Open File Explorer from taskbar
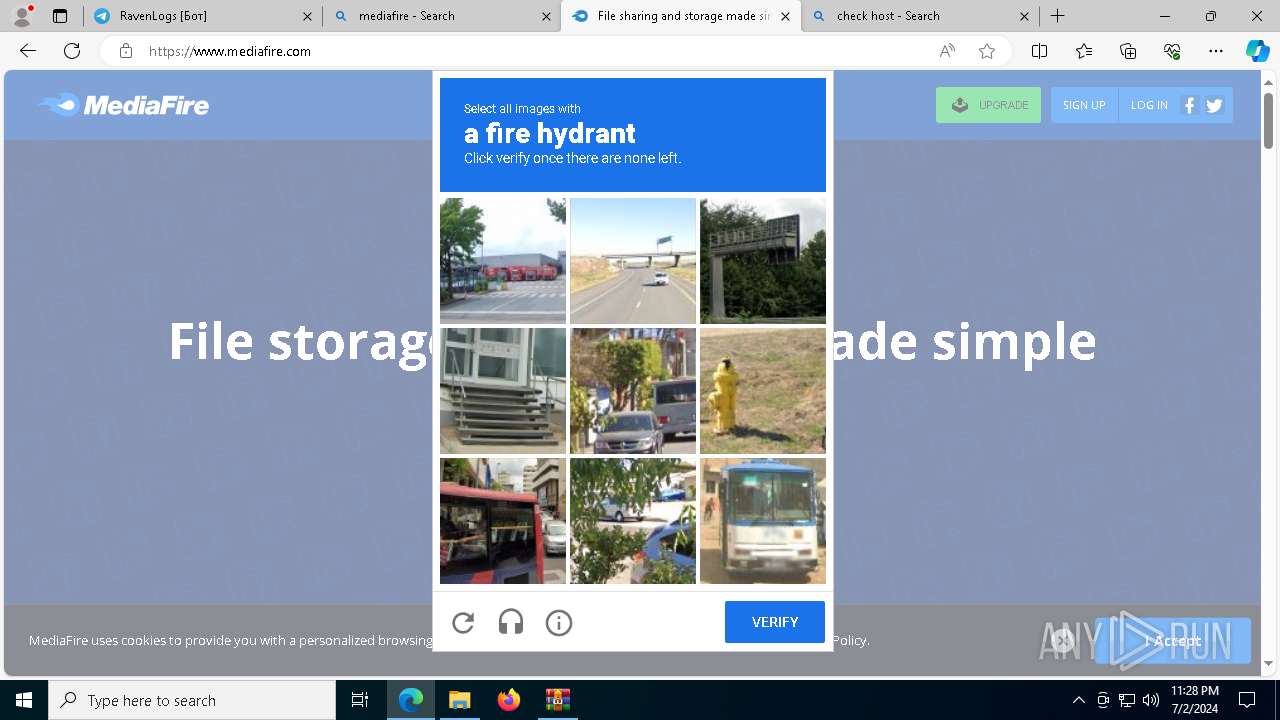The height and width of the screenshot is (720, 1280). pos(459,700)
